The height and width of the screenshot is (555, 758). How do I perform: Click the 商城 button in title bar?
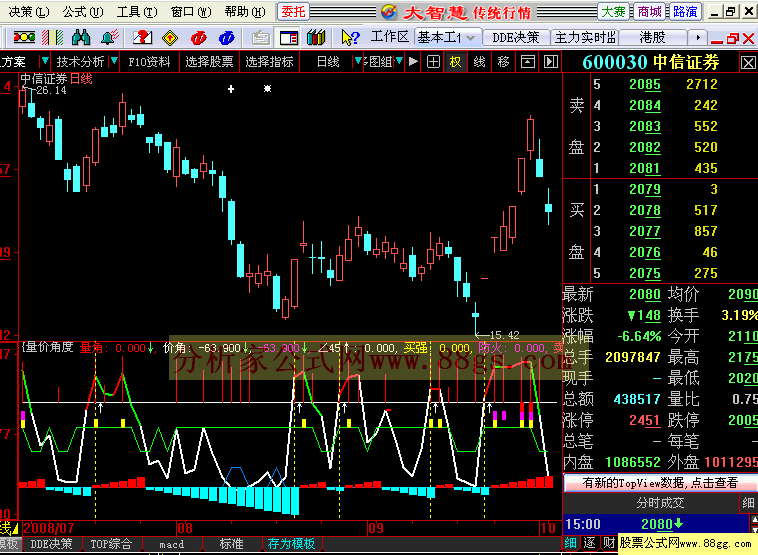click(x=649, y=12)
